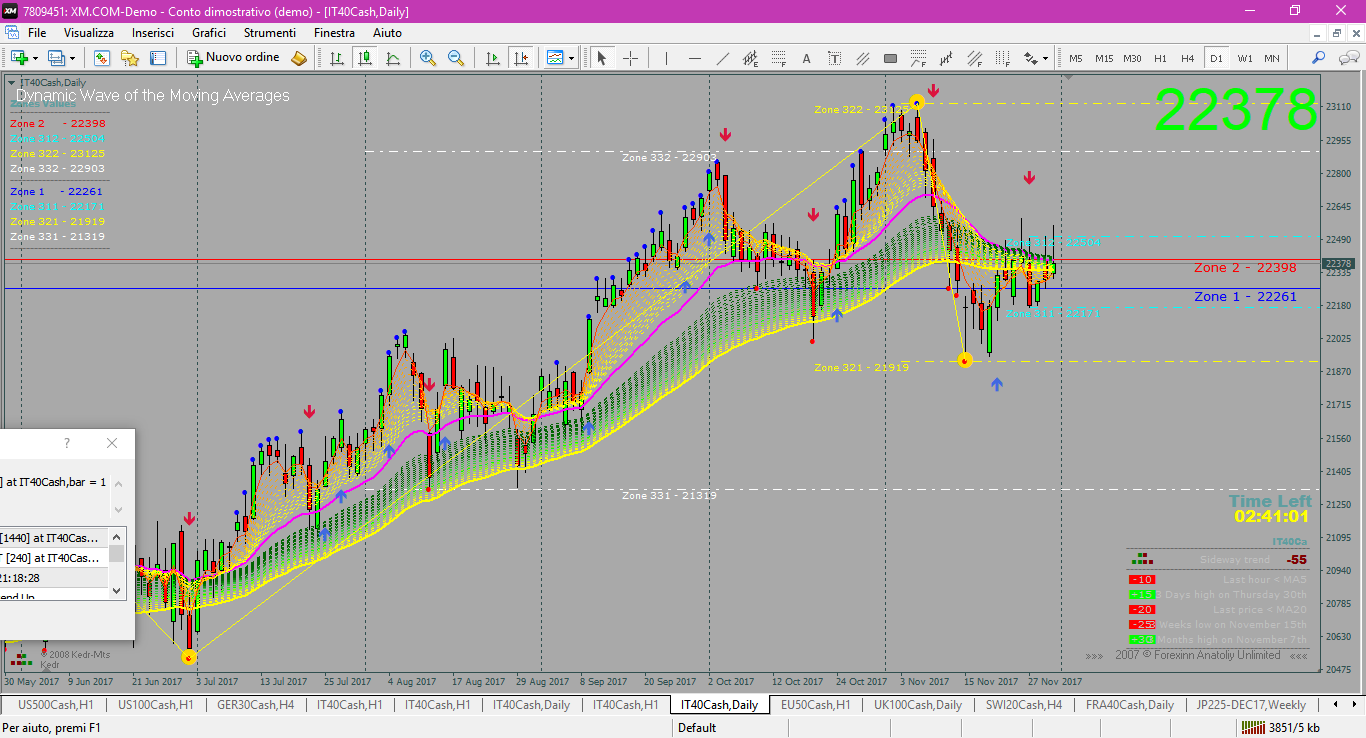1366x738 pixels.
Task: Select the Fibonacci time zones tool
Action: pyautogui.click(x=1003, y=58)
